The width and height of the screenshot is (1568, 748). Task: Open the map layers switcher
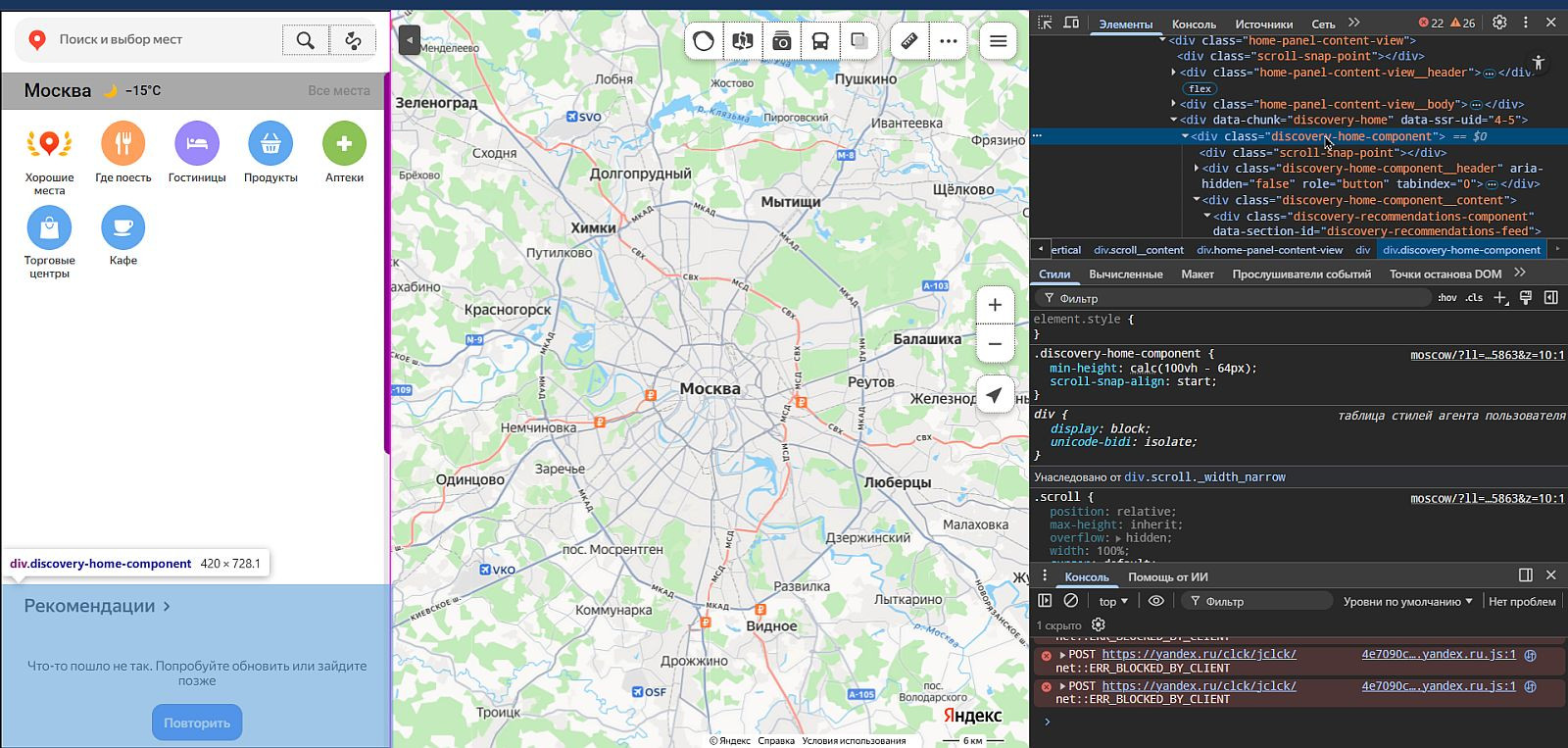[x=859, y=41]
